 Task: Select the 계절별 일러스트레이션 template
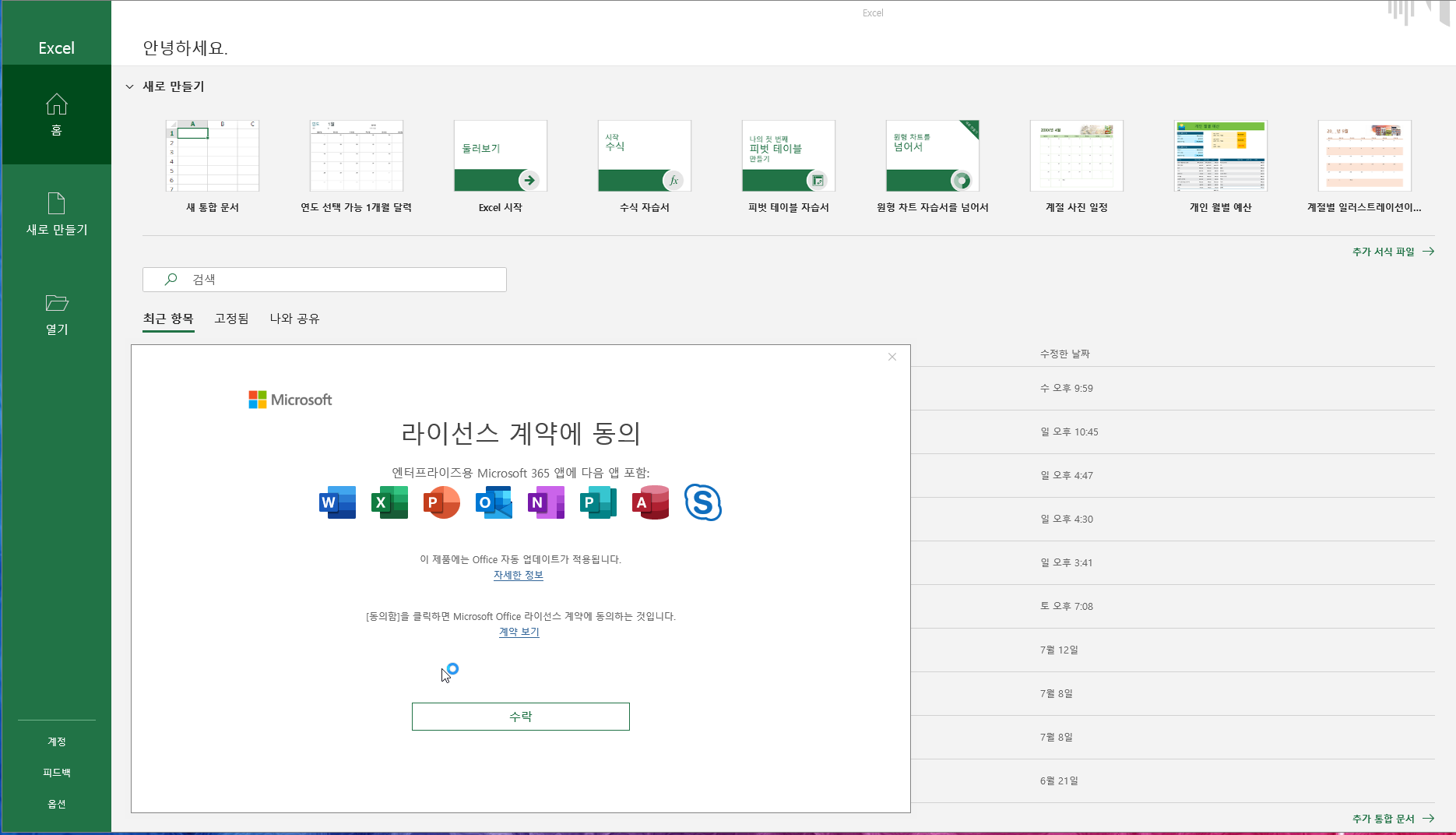[x=1365, y=167]
